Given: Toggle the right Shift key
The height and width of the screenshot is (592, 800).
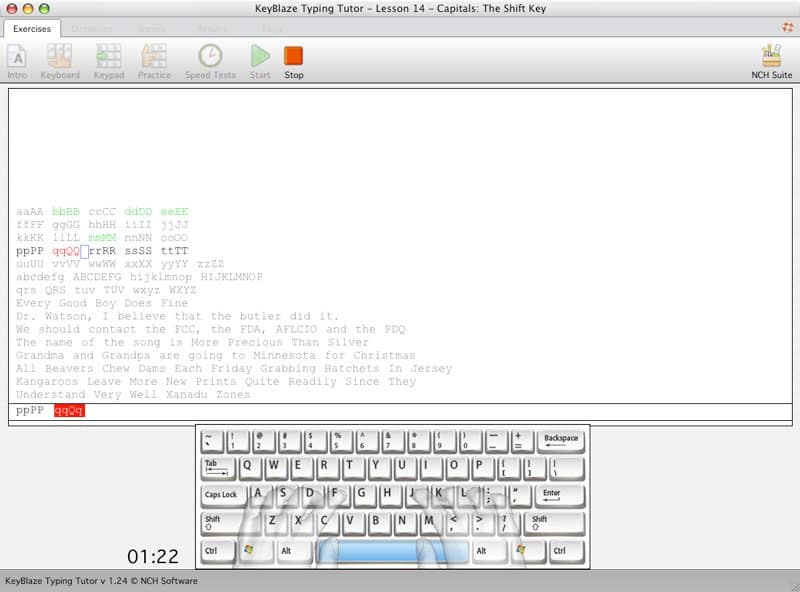Looking at the screenshot, I should point(553,522).
